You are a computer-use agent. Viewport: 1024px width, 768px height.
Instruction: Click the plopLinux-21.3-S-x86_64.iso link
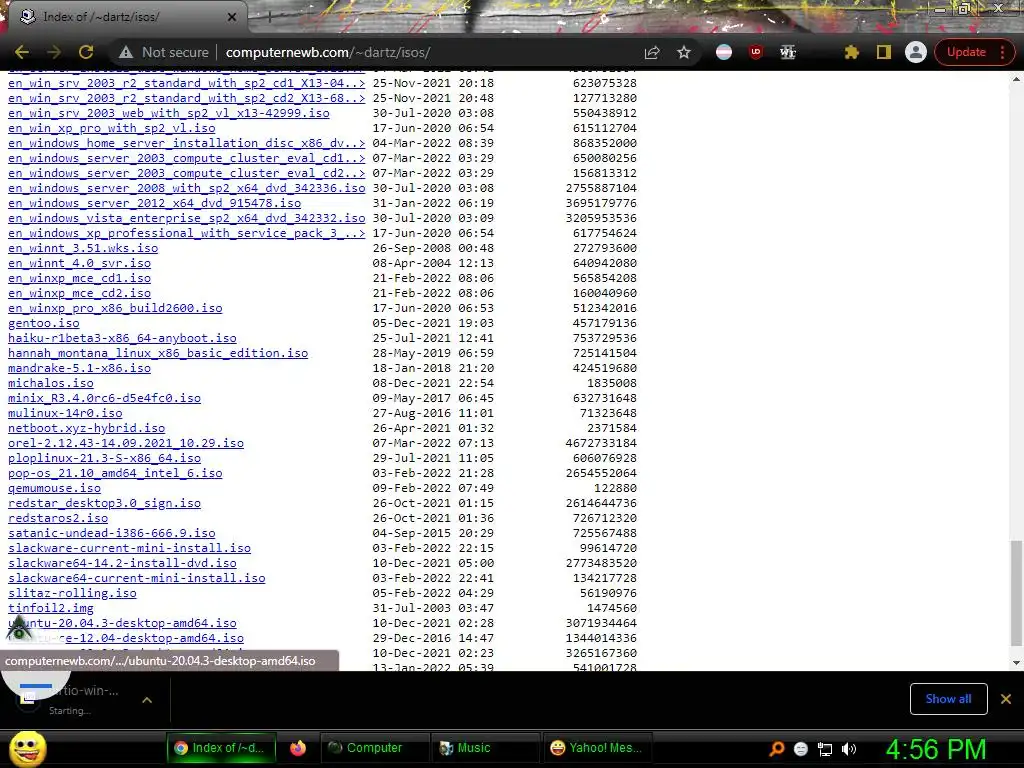(104, 458)
